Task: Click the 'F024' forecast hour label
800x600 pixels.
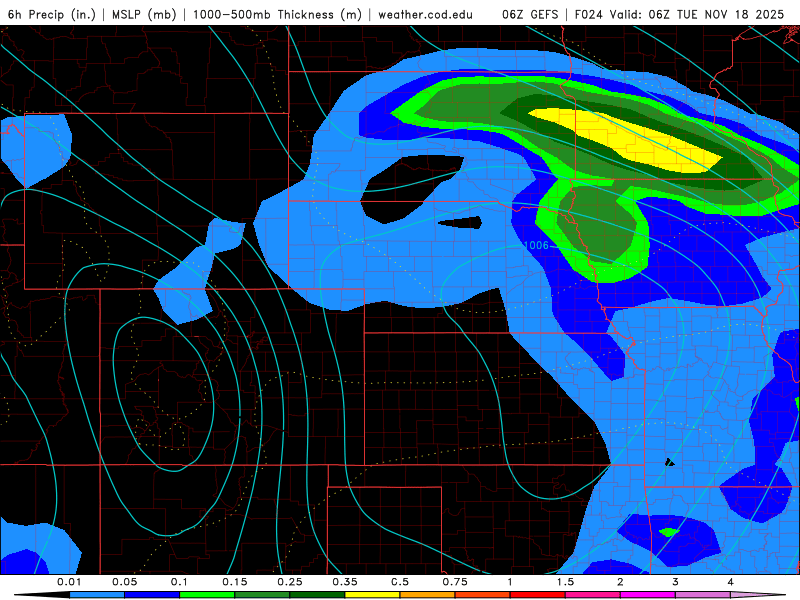Action: click(589, 14)
